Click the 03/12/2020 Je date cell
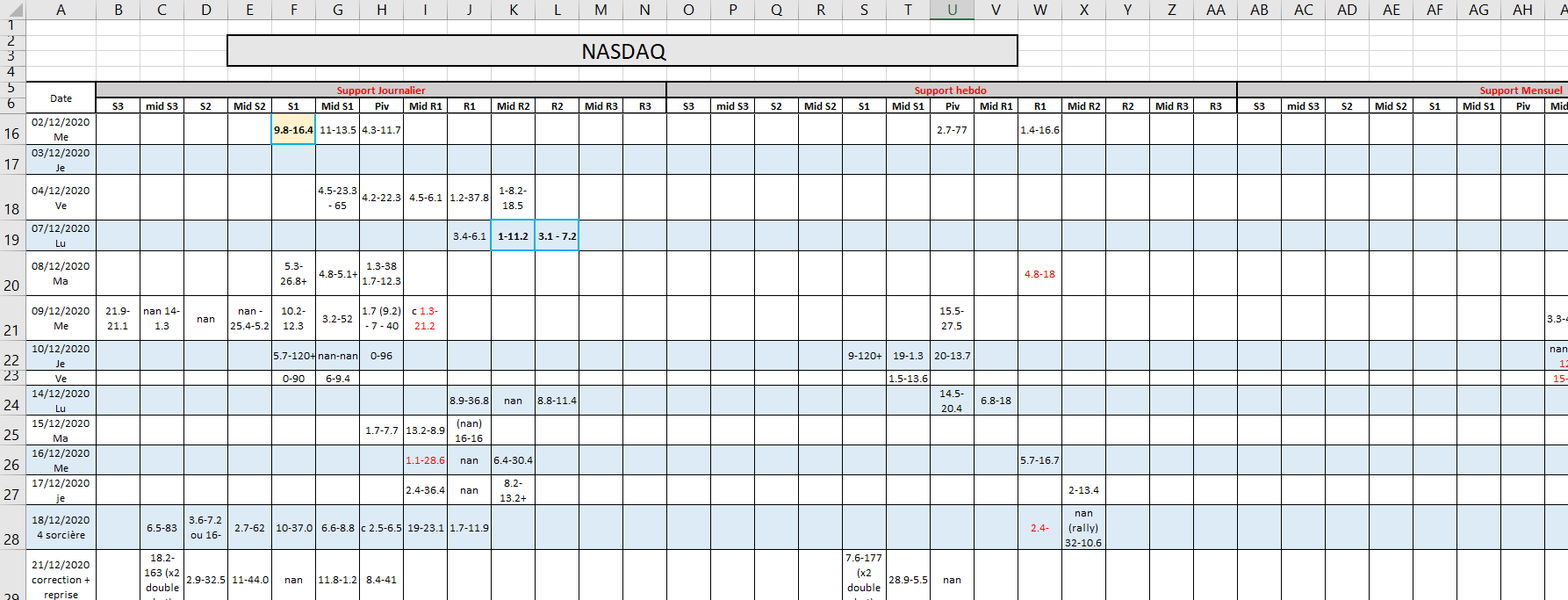This screenshot has height=600, width=1568. click(x=61, y=160)
